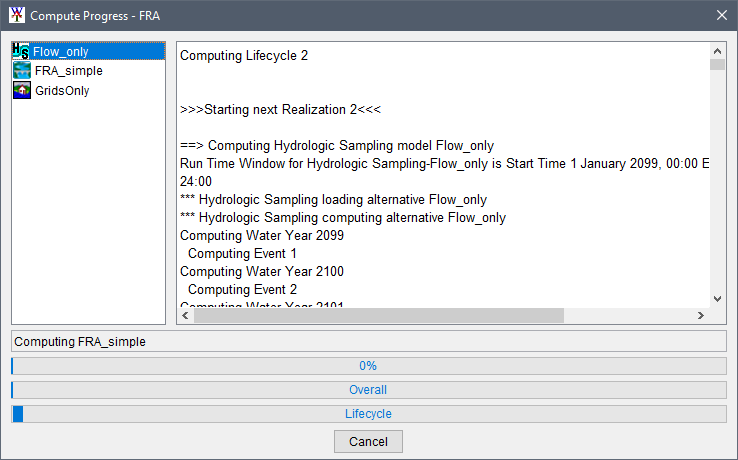Click 'Hydrologic Sampling computing alternative Flow_only' line

point(343,218)
